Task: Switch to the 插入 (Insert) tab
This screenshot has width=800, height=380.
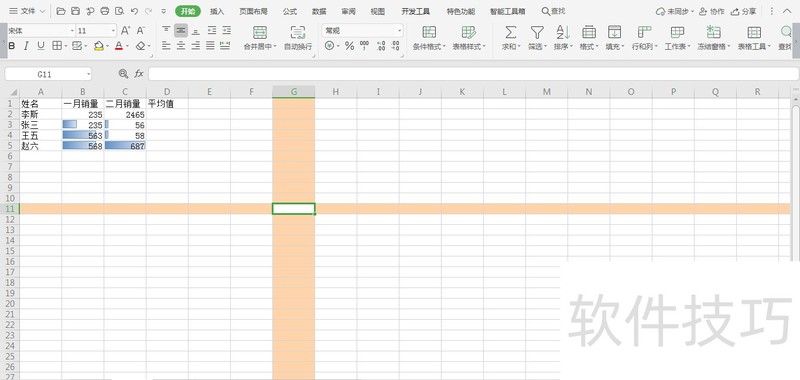Action: (217, 11)
